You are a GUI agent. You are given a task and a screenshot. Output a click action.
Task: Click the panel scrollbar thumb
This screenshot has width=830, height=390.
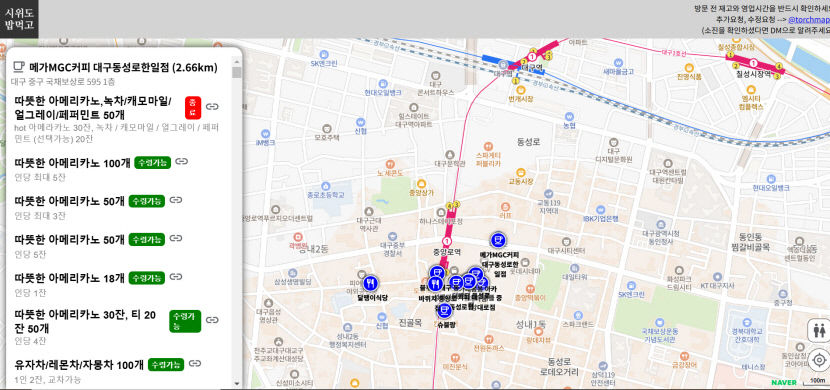pos(237,72)
